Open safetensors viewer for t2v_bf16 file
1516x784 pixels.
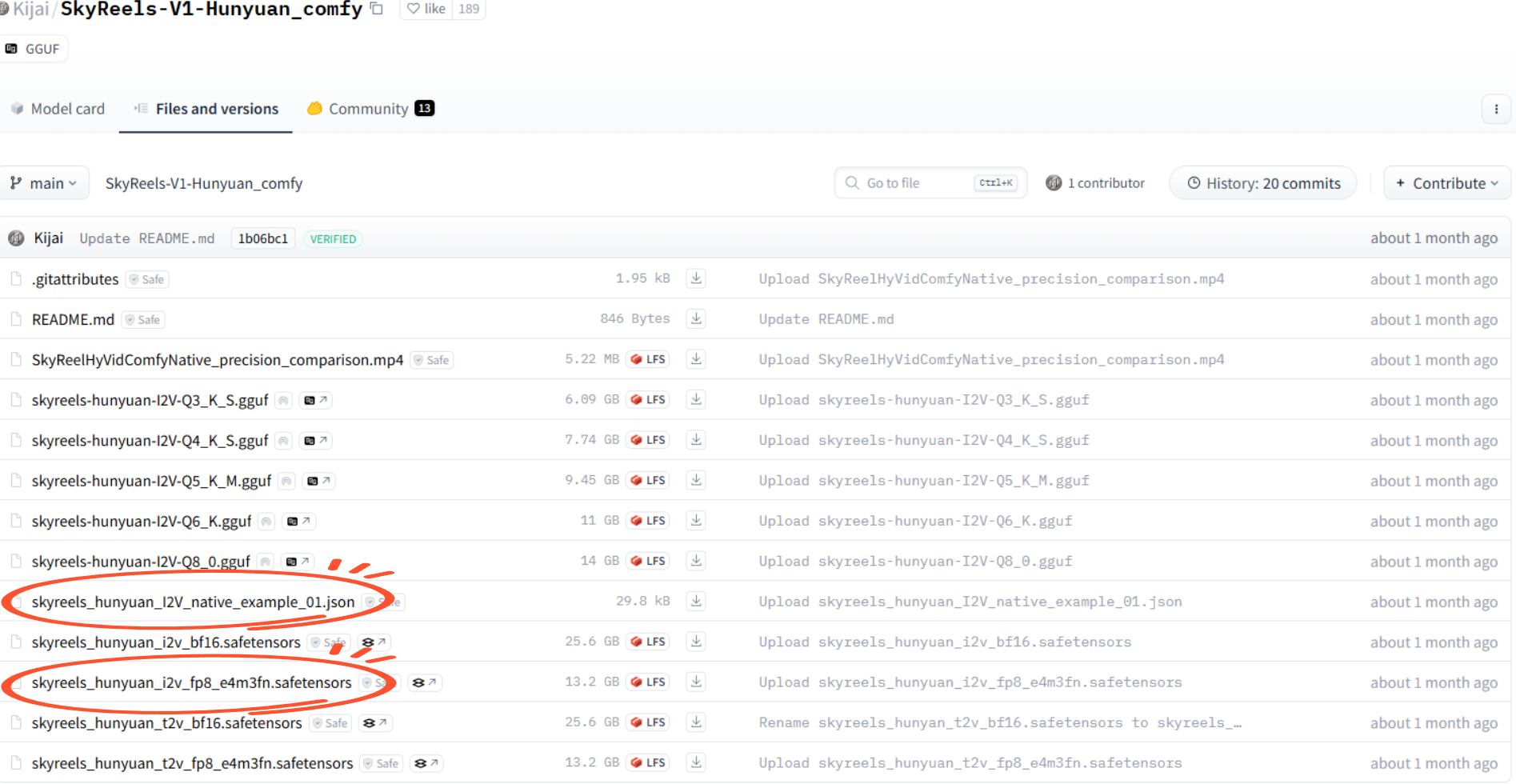[x=375, y=723]
